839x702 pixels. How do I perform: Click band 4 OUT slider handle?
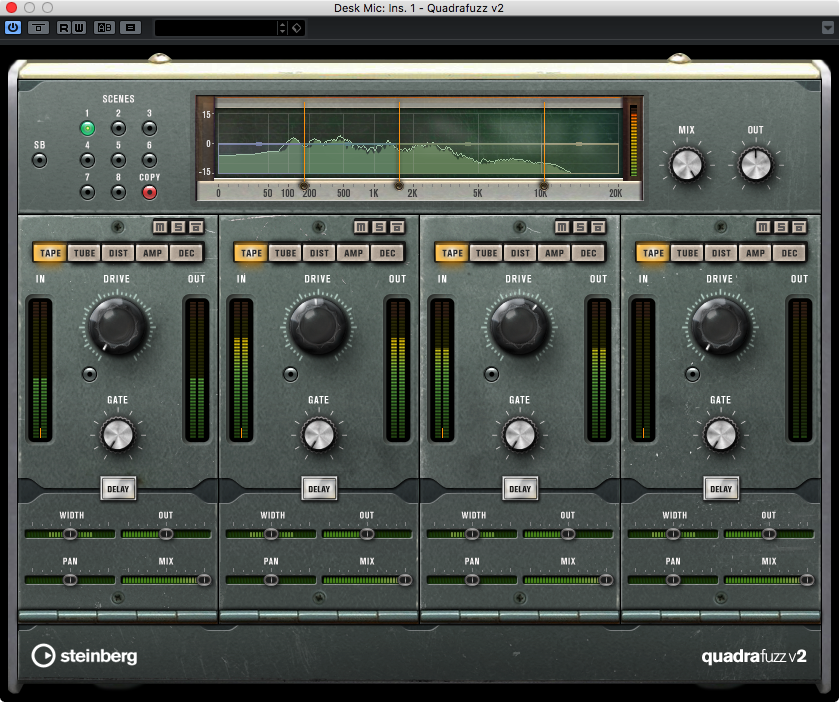tap(769, 534)
